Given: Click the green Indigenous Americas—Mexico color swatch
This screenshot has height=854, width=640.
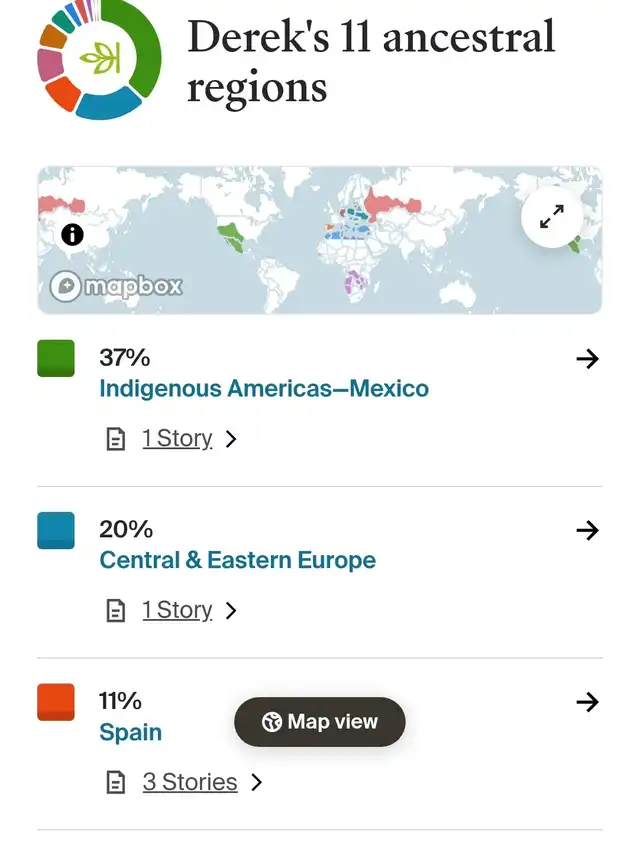Looking at the screenshot, I should tap(56, 358).
